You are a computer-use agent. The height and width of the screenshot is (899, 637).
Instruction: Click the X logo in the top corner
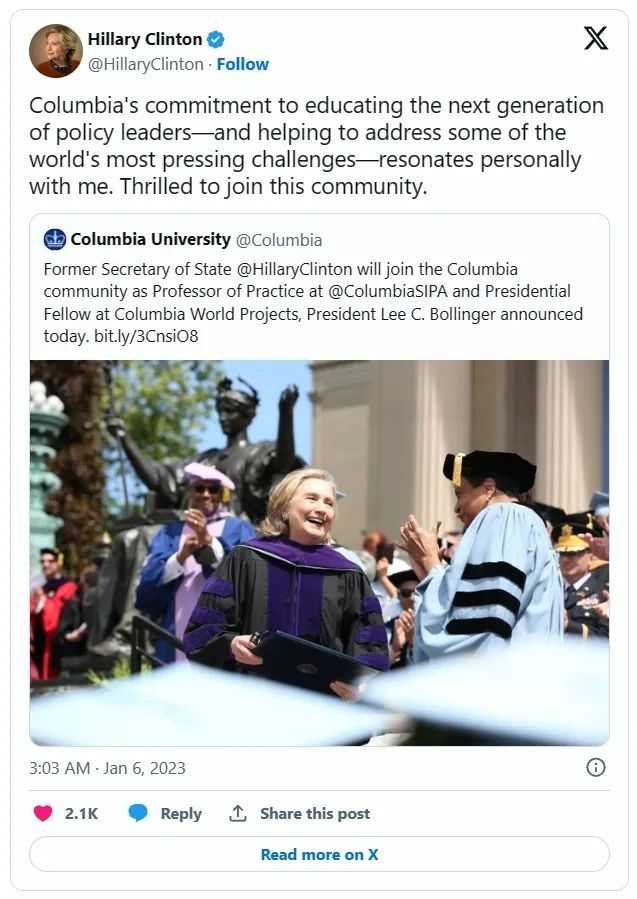pos(595,39)
